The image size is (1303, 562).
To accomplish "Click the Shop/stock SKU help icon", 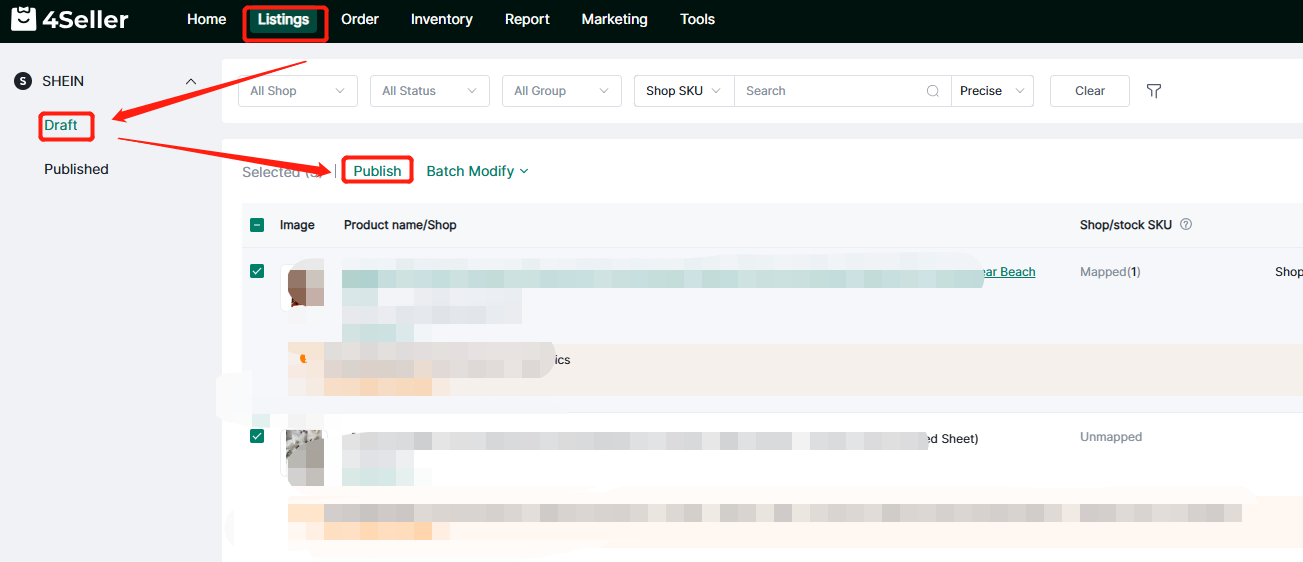I will tap(1186, 225).
